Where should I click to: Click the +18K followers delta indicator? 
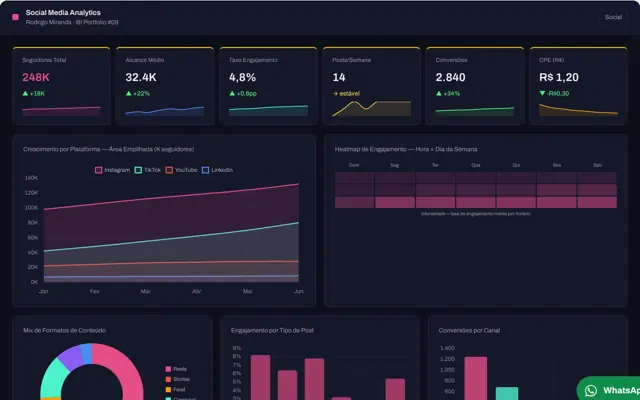33,93
